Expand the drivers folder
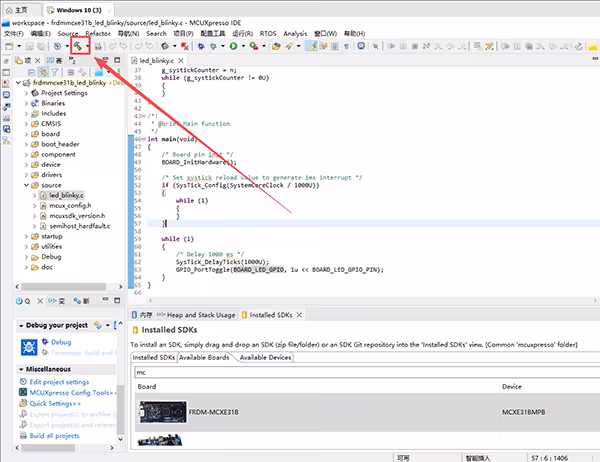The image size is (600, 462). tap(26, 175)
